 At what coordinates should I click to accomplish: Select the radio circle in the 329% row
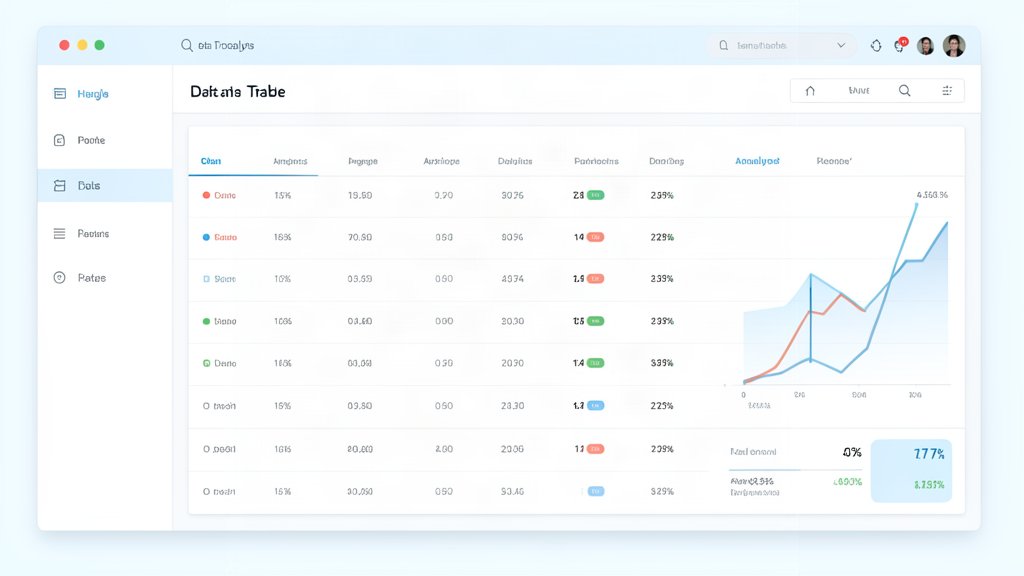click(206, 492)
